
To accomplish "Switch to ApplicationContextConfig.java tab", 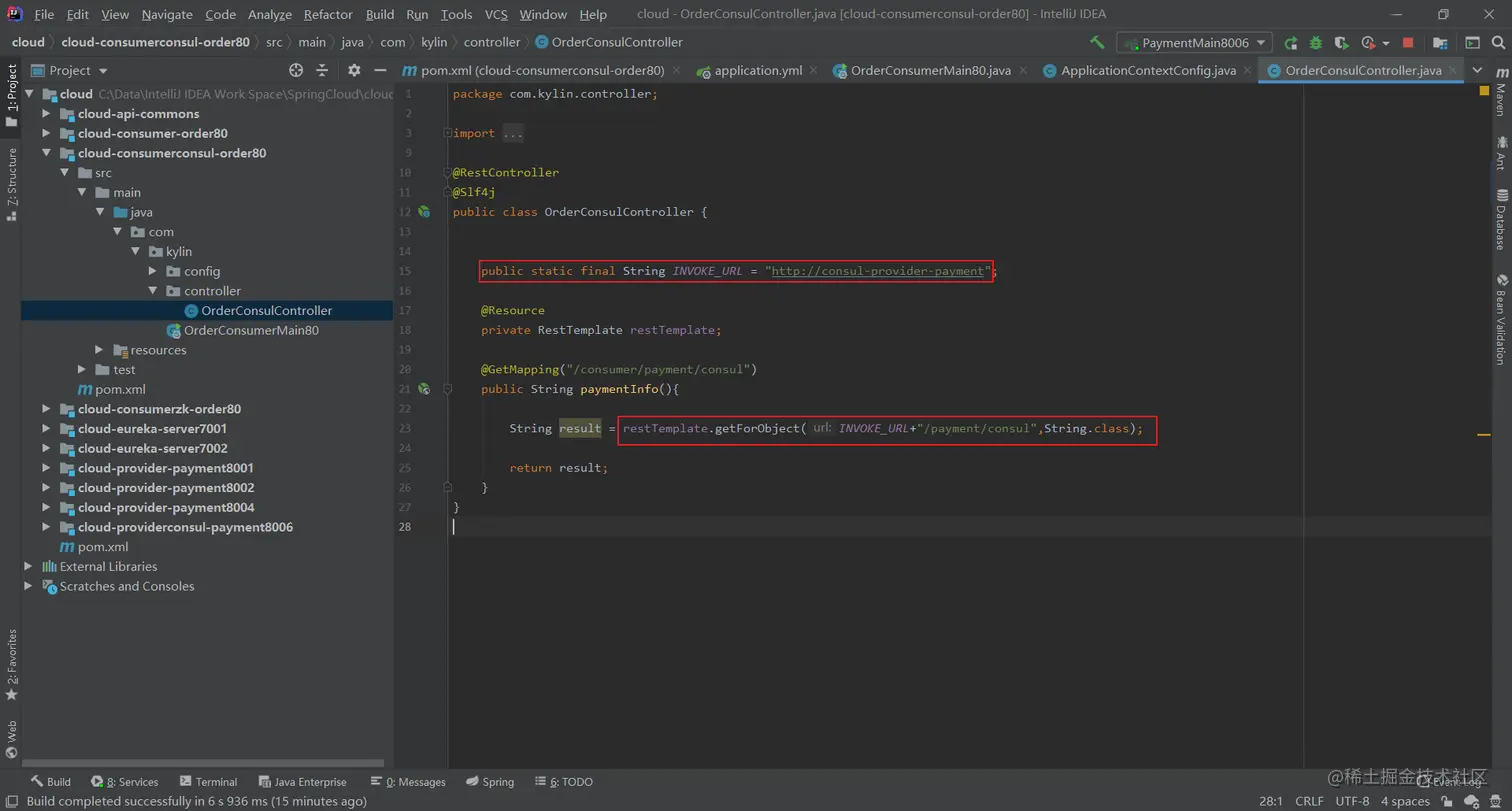I will [x=1148, y=71].
